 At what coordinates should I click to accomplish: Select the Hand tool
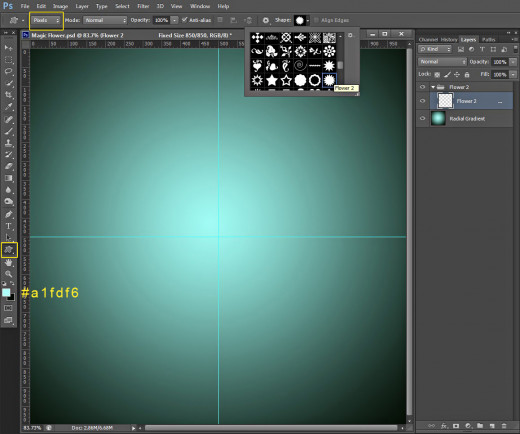click(9, 263)
